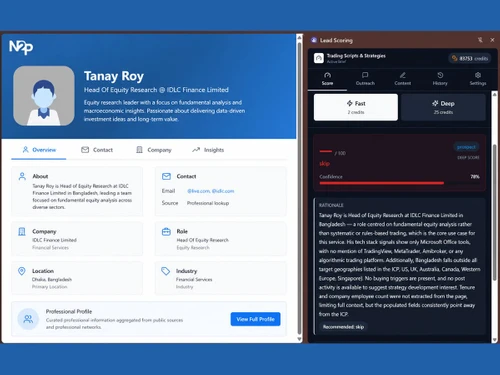500x375 pixels.
Task: Click the profile scrollbar up arrow
Action: (x=299, y=37)
